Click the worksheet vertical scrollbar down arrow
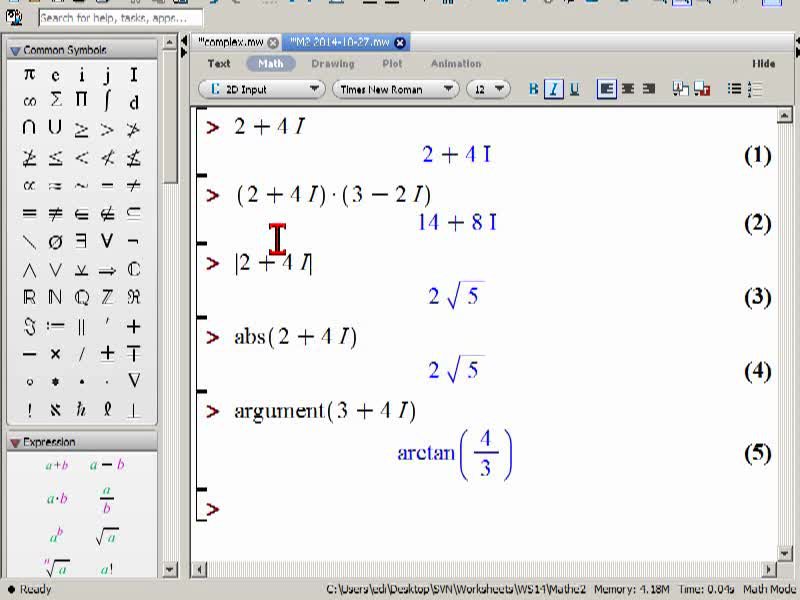 tap(784, 553)
